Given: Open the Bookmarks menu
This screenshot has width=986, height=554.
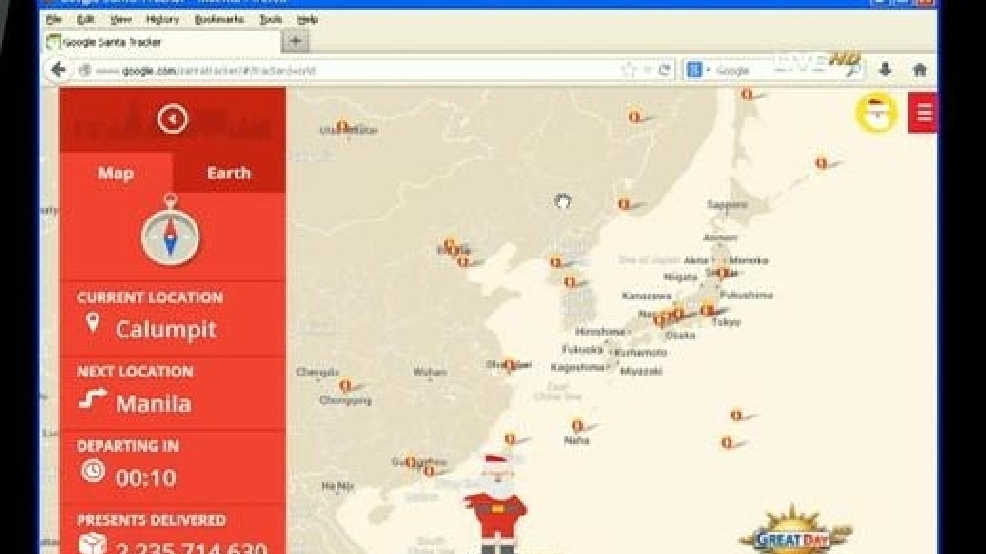Looking at the screenshot, I should [219, 19].
